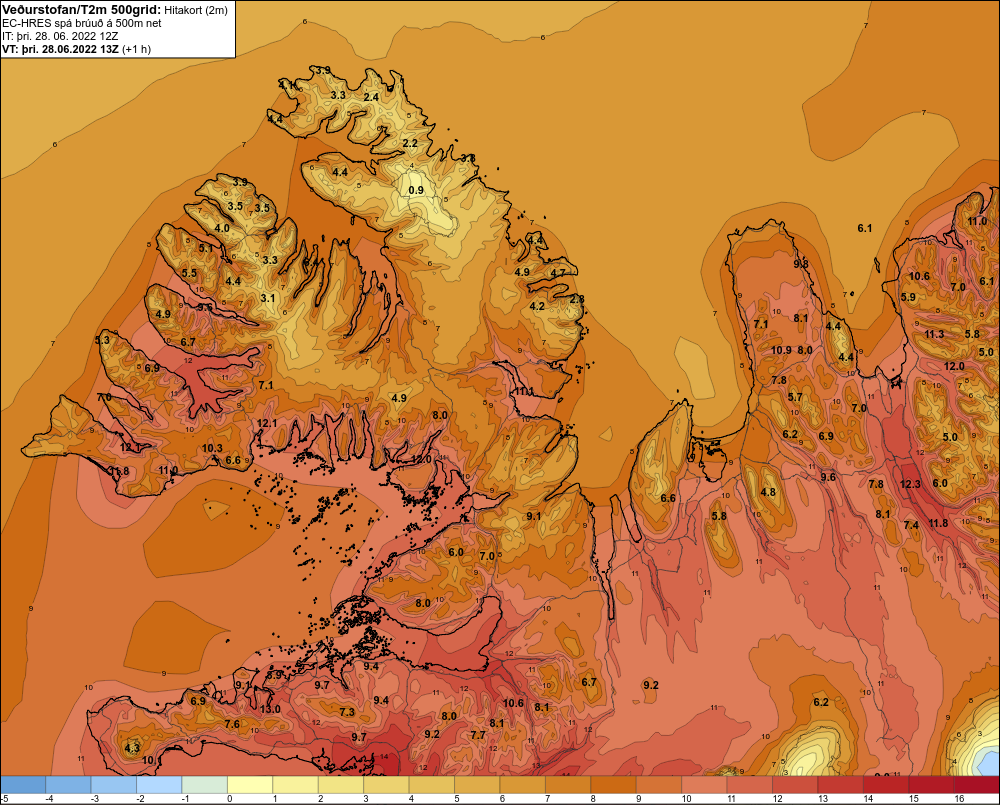The height and width of the screenshot is (805, 1000).
Task: Select the 2.2 temperature value
Action: pos(410,143)
